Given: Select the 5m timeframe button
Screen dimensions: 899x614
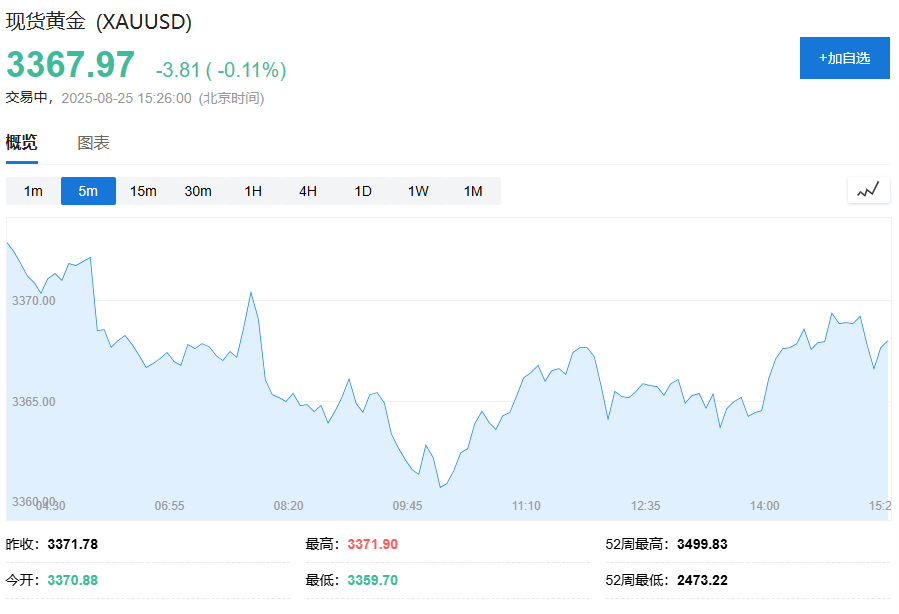Looking at the screenshot, I should tap(88, 191).
